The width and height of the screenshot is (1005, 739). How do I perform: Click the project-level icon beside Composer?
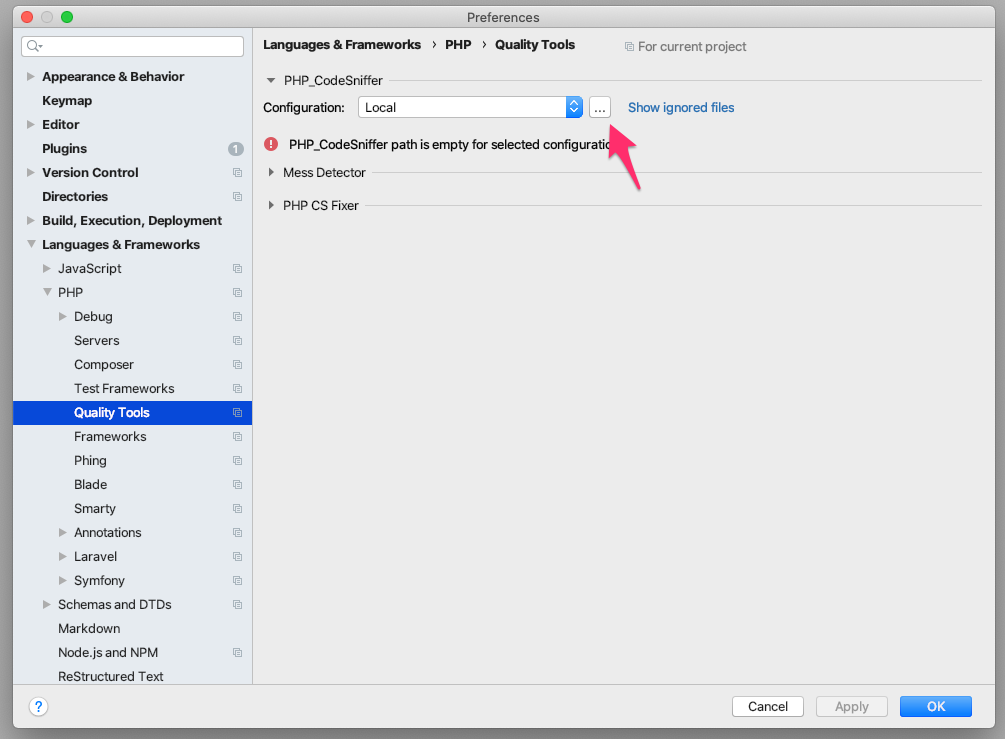click(x=238, y=365)
